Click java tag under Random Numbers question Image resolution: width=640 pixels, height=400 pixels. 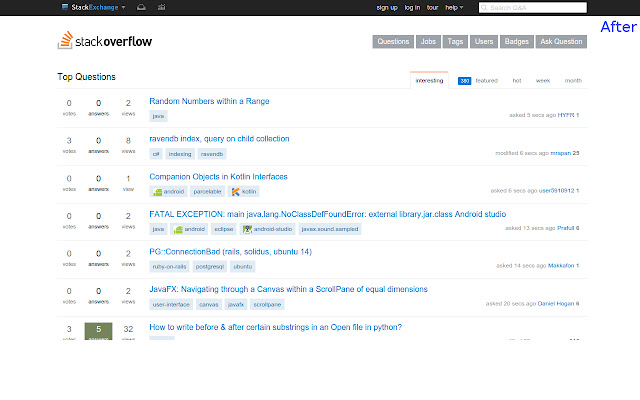click(x=158, y=116)
